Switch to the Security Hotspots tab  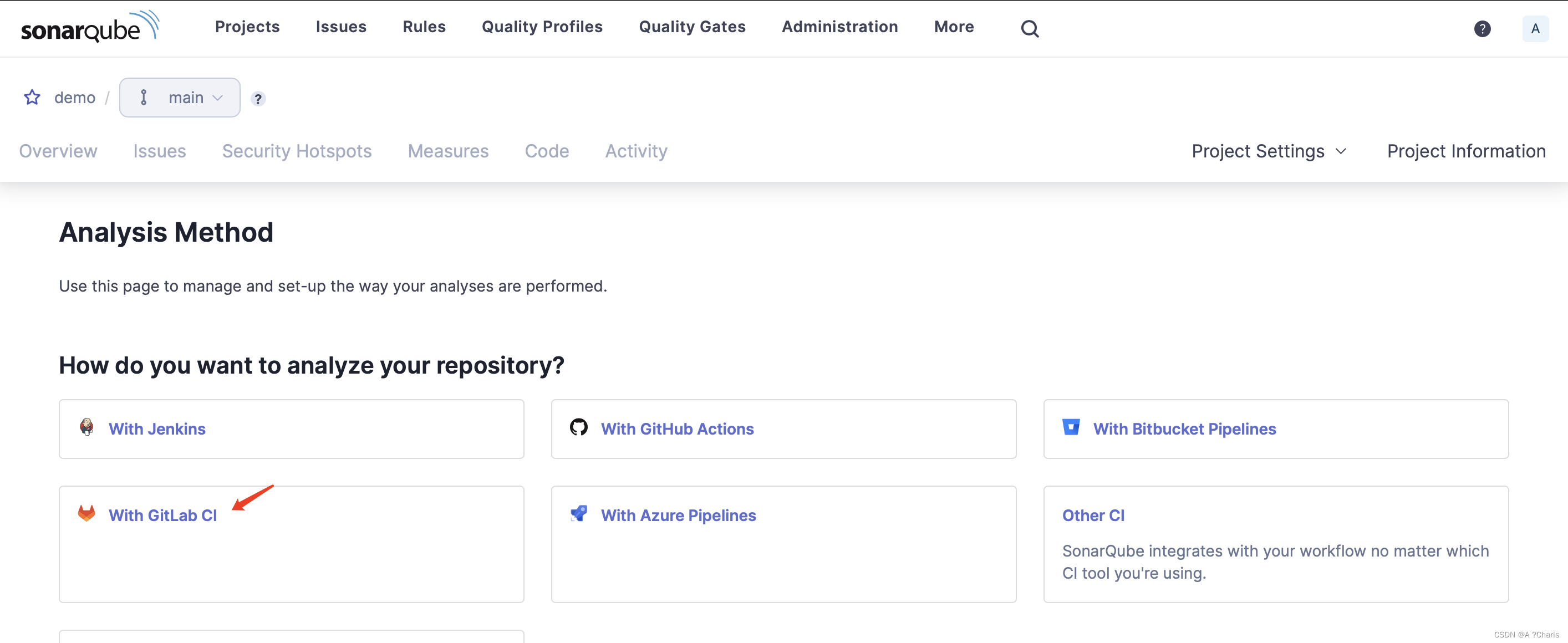297,151
